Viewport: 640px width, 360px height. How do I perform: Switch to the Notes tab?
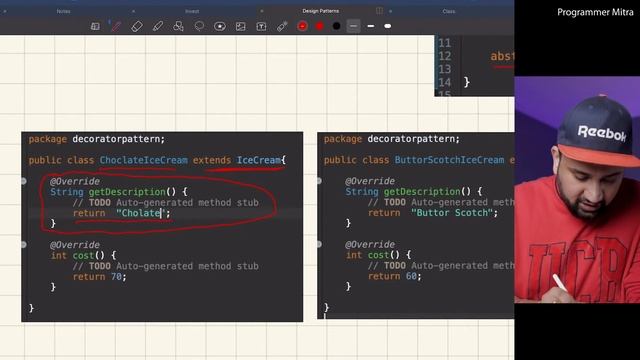coord(63,11)
